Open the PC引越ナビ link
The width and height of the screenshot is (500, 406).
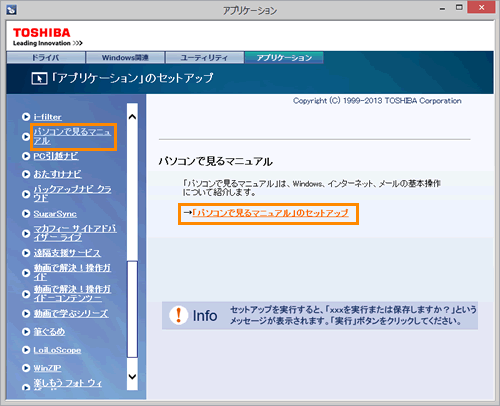(56, 156)
